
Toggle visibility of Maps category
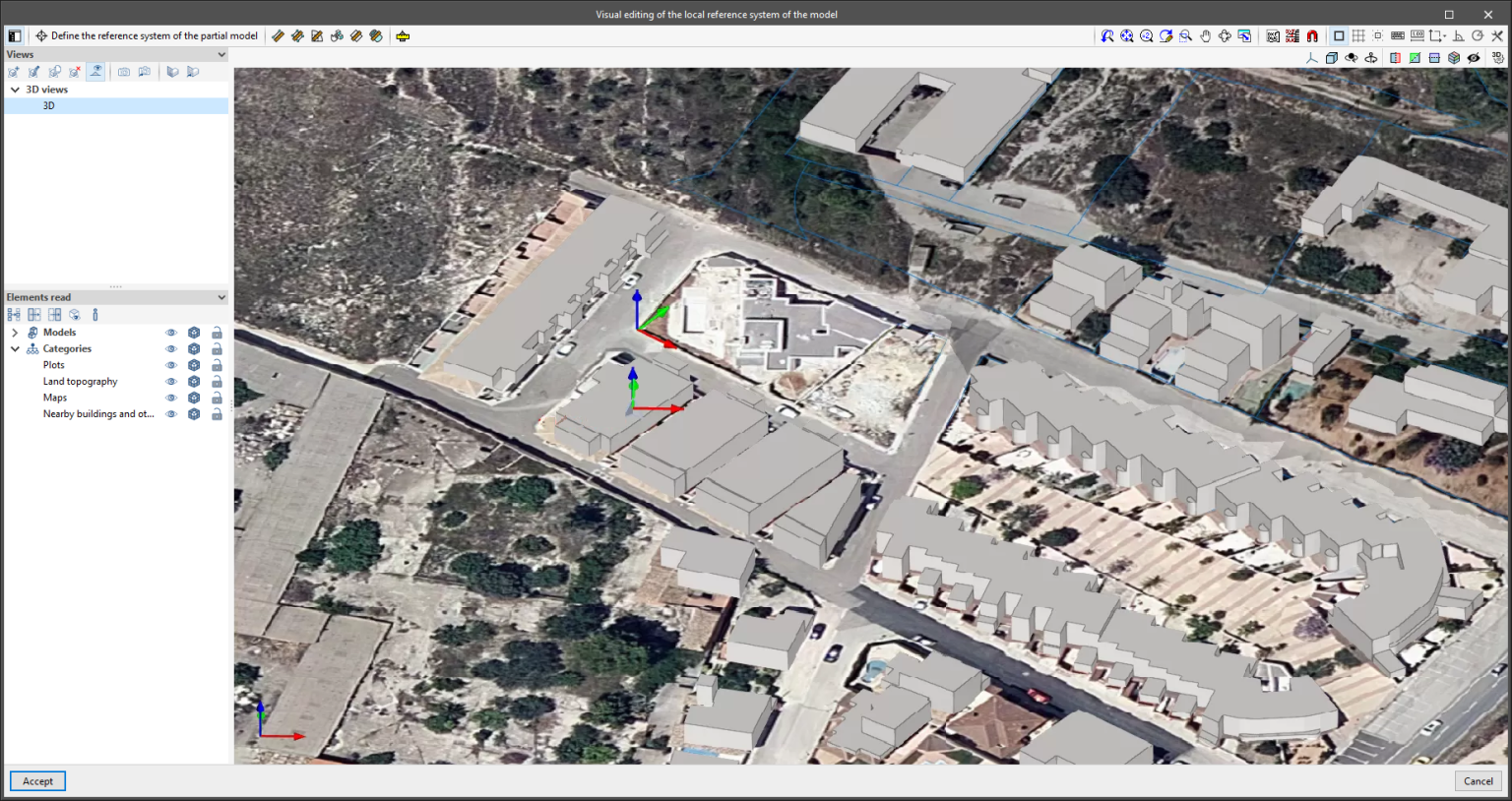click(x=171, y=399)
